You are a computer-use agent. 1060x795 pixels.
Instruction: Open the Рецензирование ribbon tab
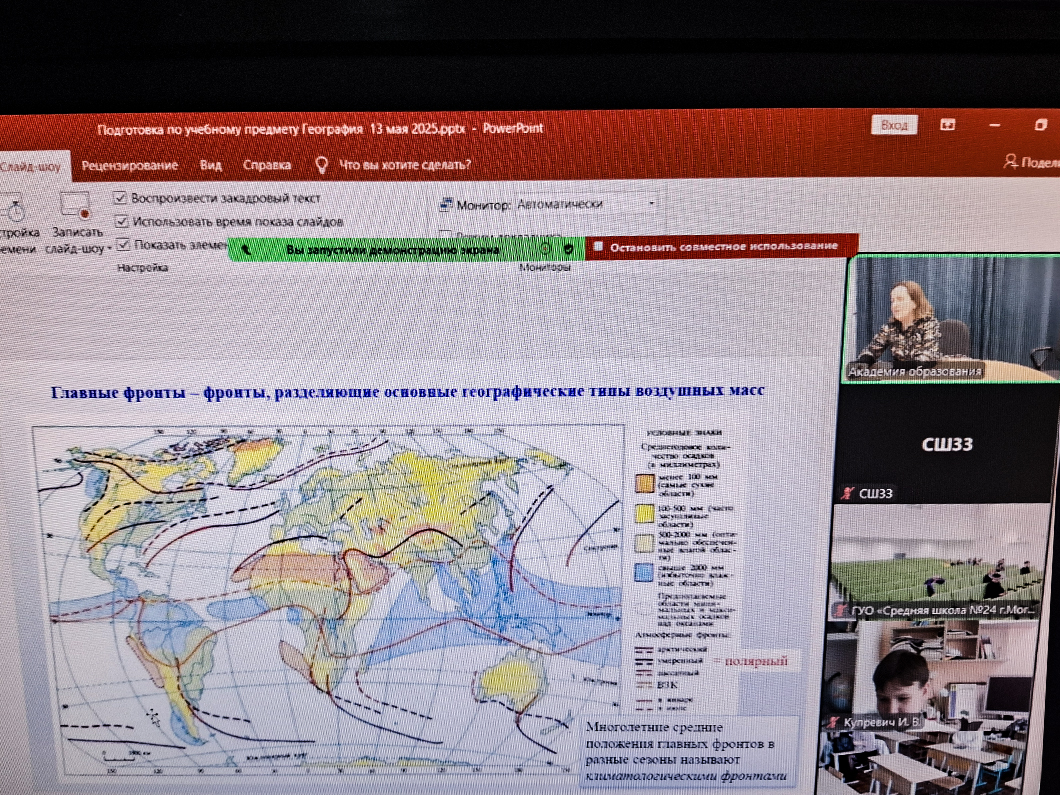(130, 166)
